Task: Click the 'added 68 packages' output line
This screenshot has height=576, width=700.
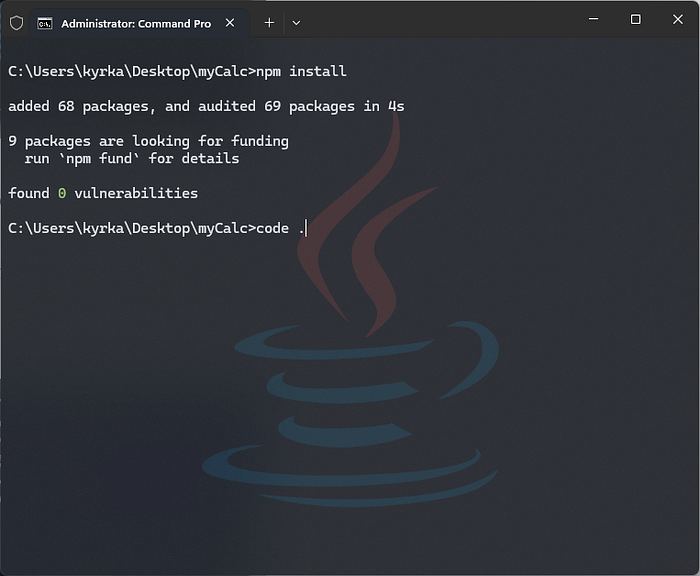Action: pos(206,107)
